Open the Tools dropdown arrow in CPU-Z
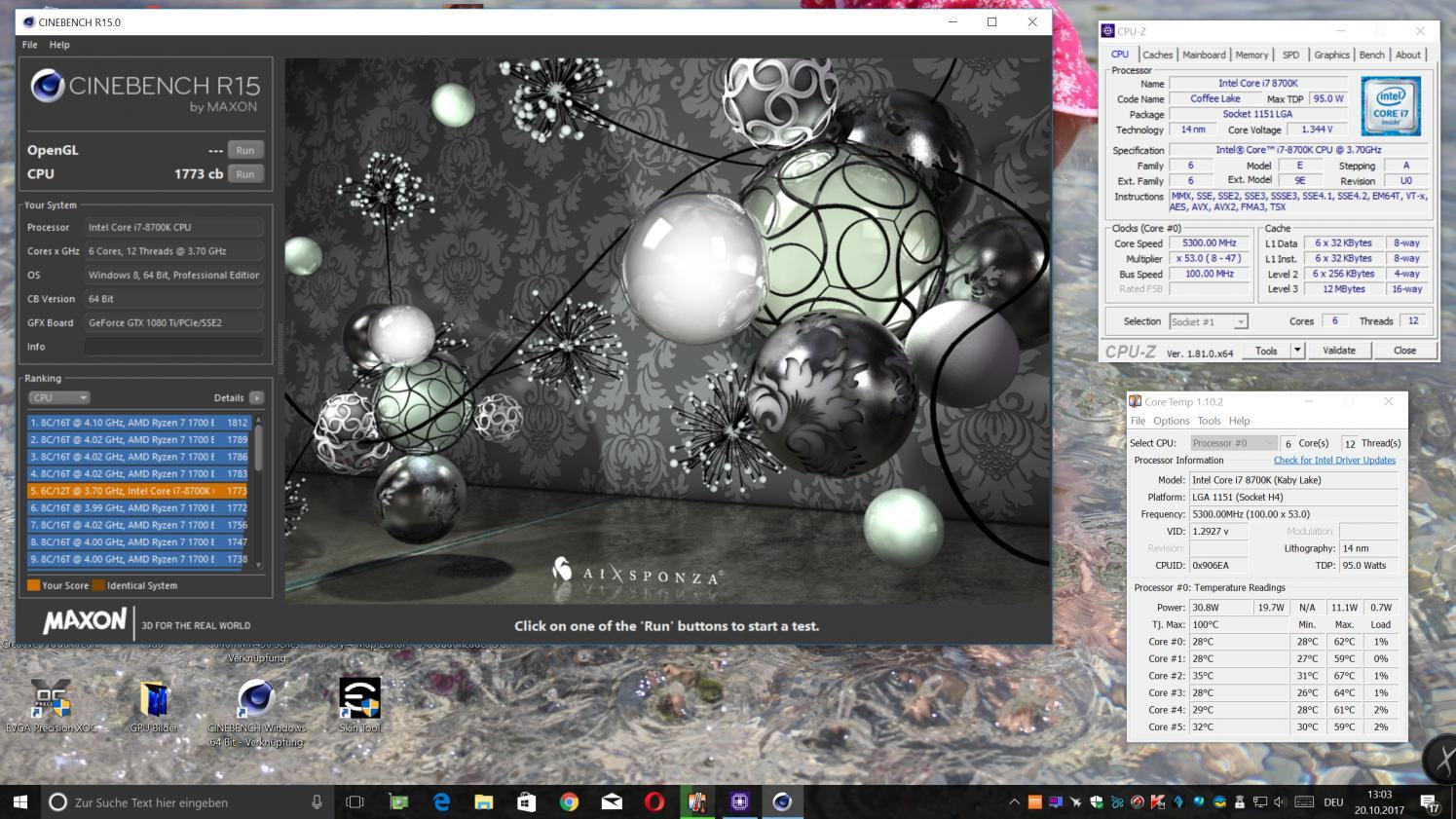 pyautogui.click(x=1296, y=351)
